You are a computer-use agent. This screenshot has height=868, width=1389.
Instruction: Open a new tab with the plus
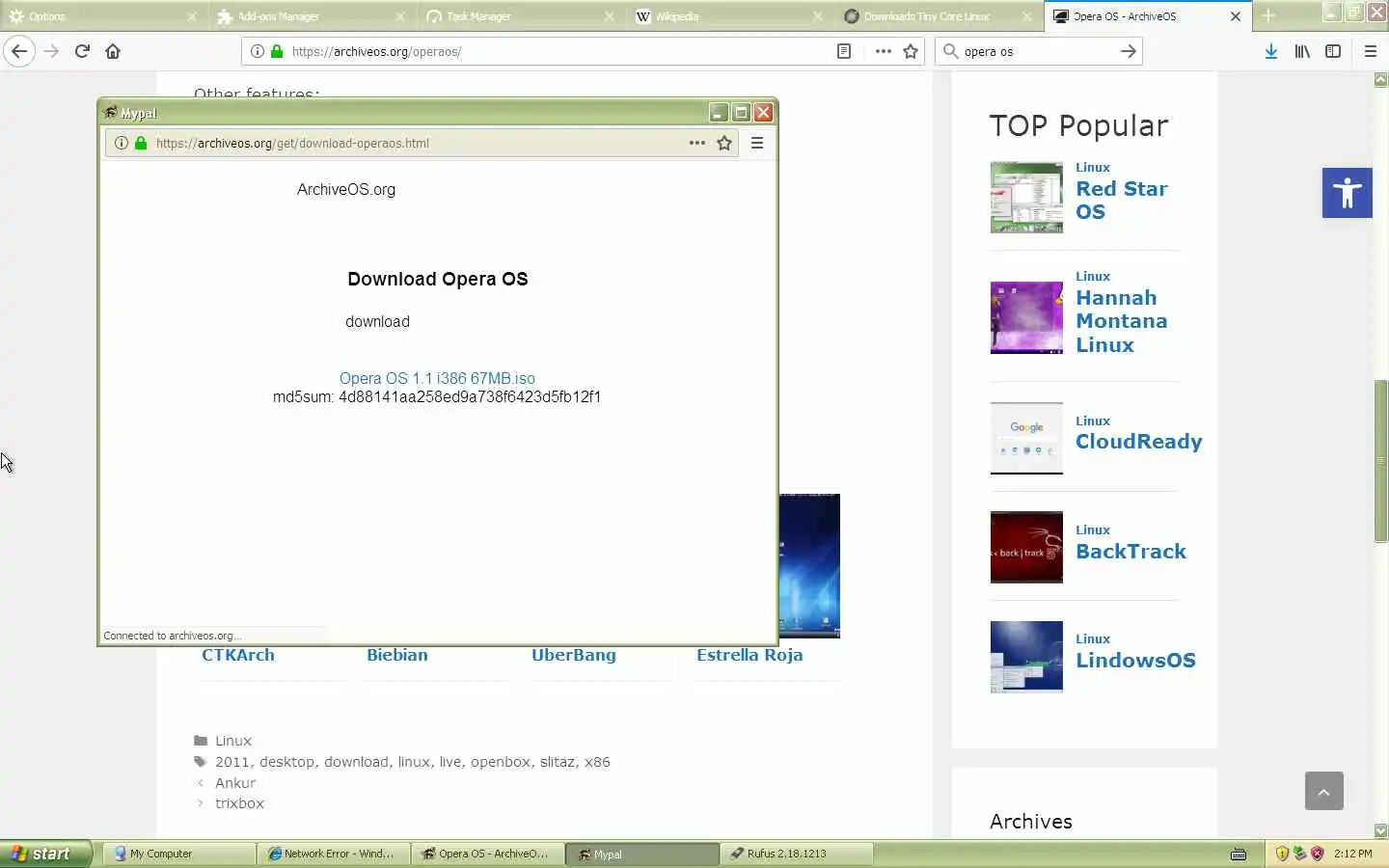1268,16
